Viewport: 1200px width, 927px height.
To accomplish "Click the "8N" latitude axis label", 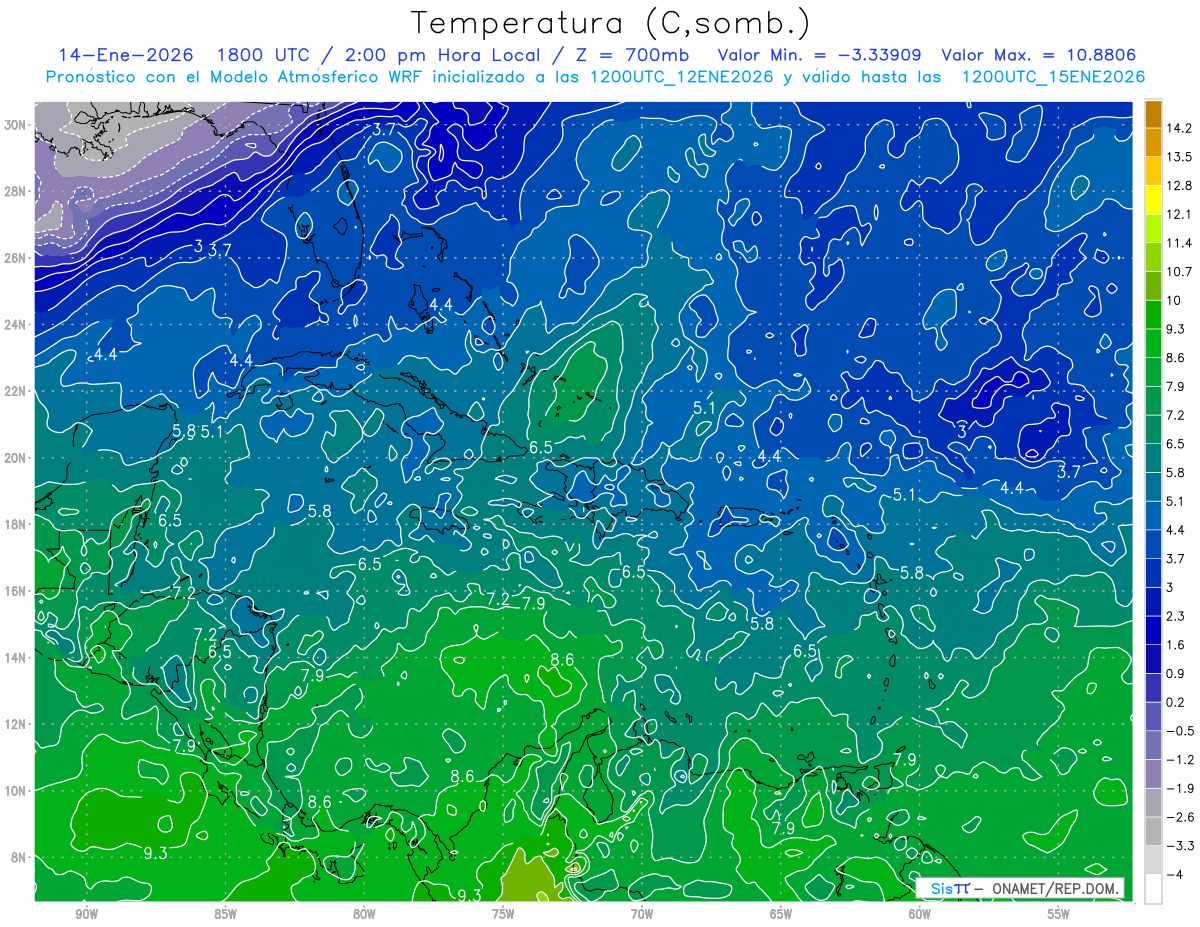I will 20,857.
